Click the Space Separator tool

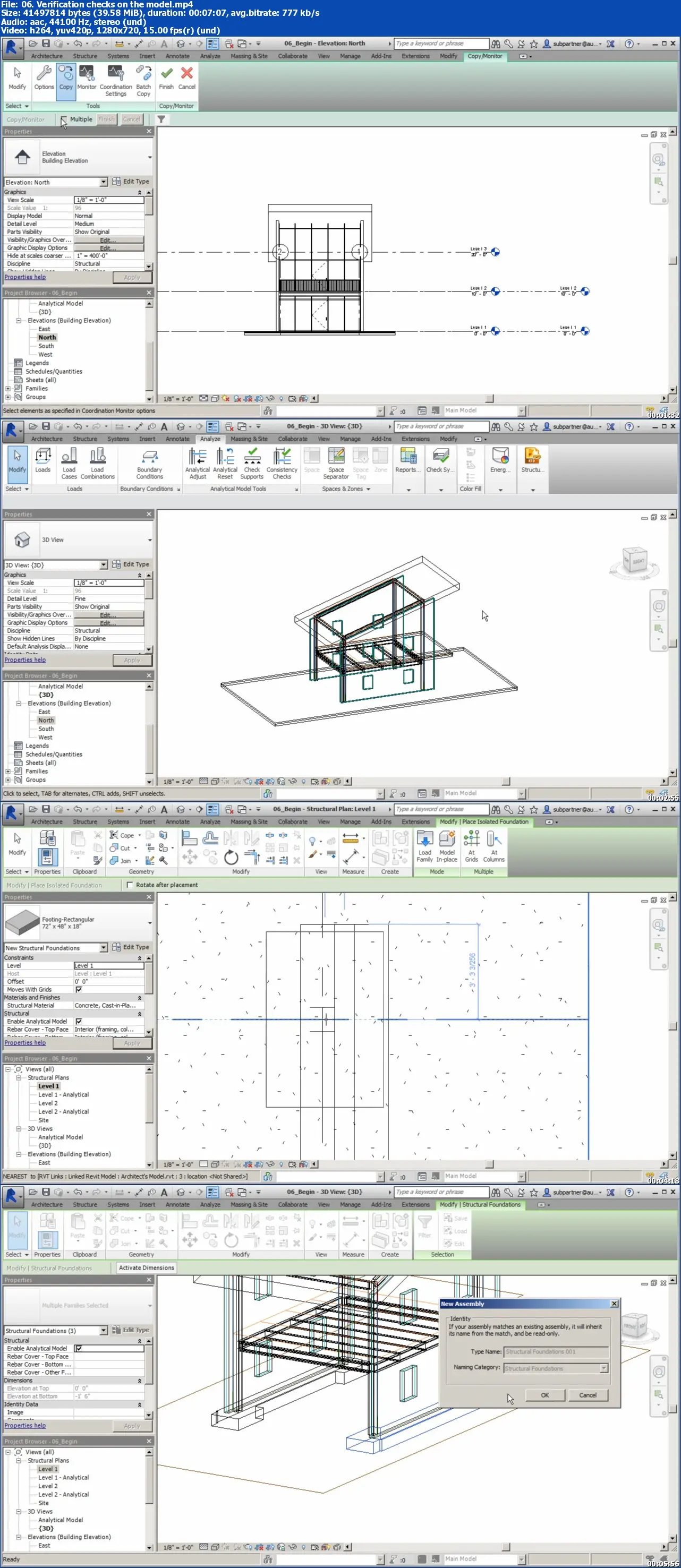point(336,464)
